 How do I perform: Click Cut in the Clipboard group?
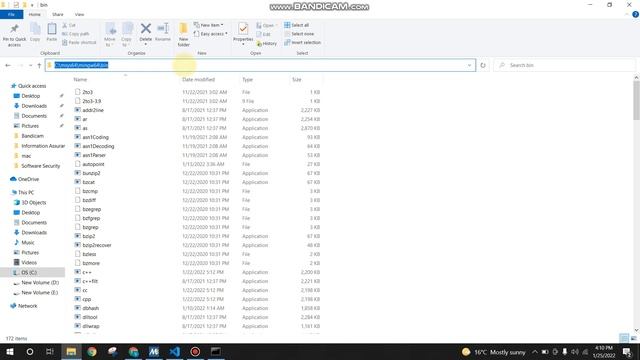(x=69, y=25)
